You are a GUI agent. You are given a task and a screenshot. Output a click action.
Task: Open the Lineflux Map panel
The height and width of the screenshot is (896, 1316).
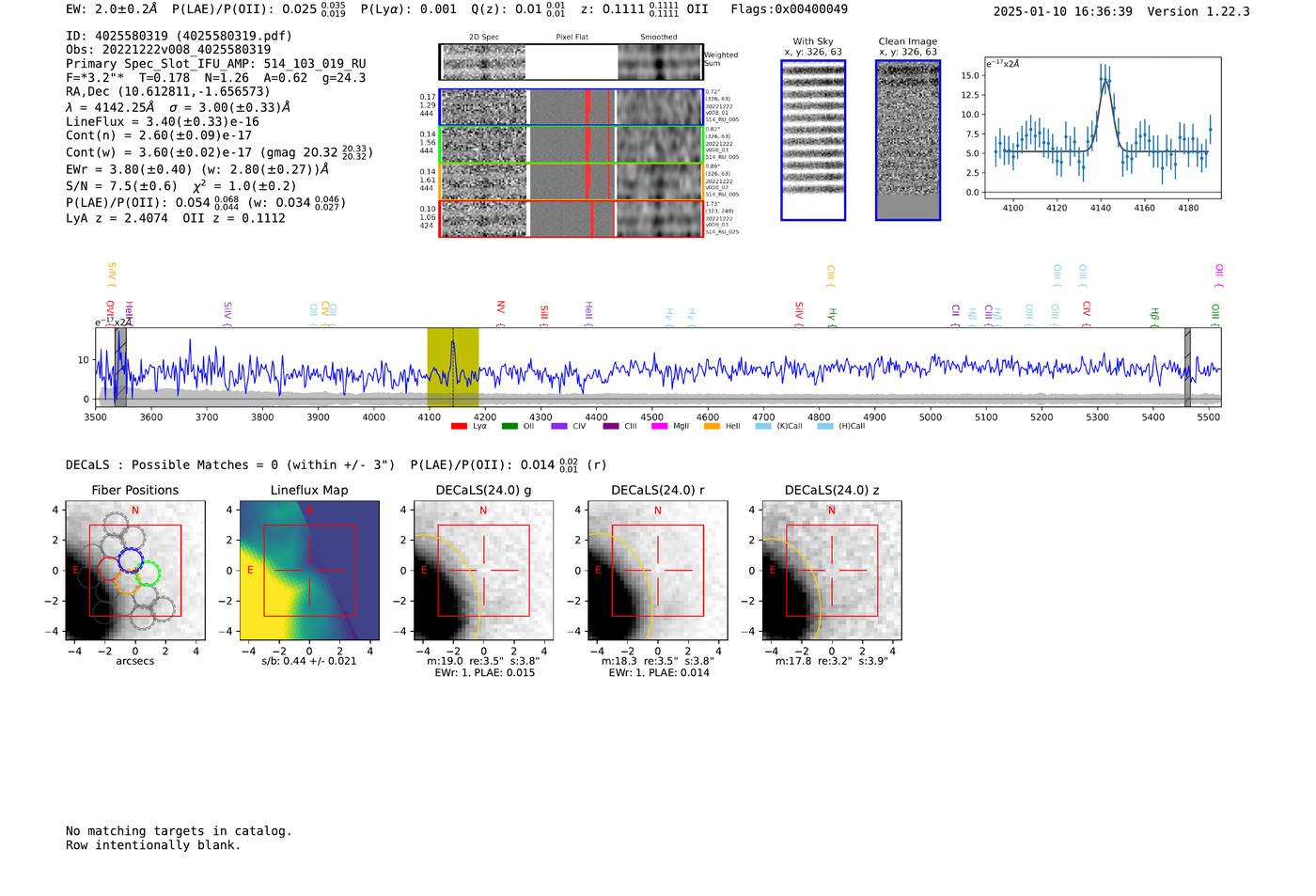tap(309, 570)
